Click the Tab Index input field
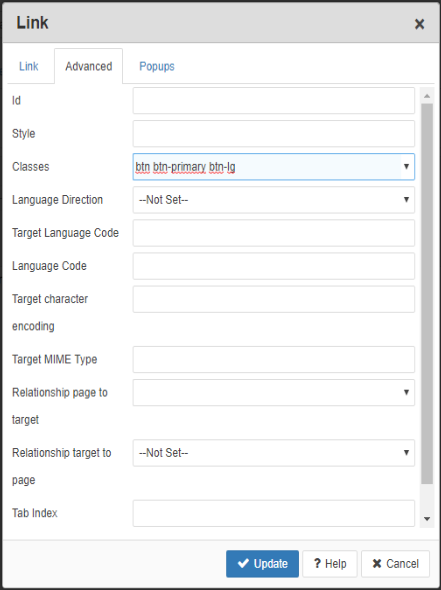441x590 pixels. (274, 513)
